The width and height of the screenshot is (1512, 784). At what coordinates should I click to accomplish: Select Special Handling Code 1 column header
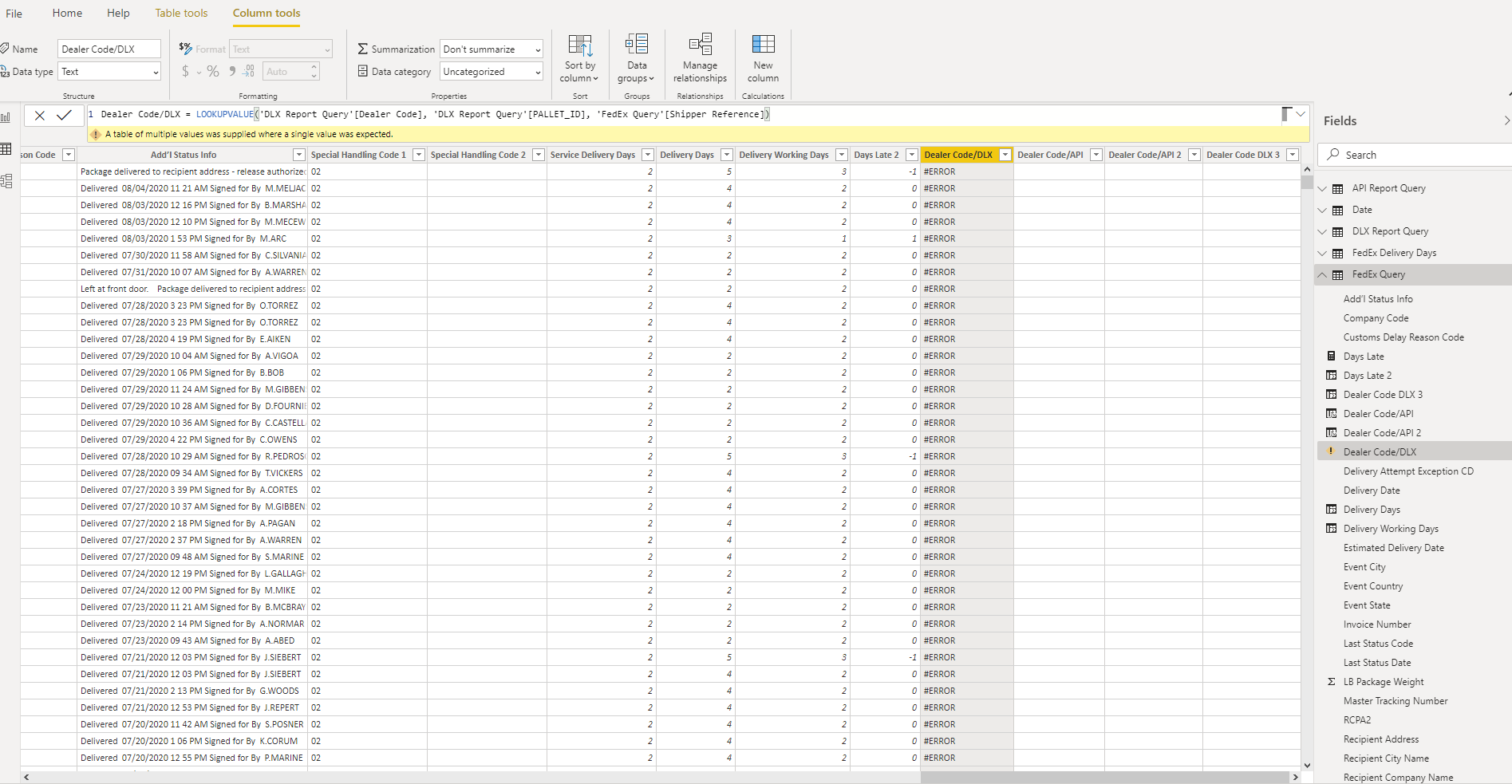coord(358,155)
